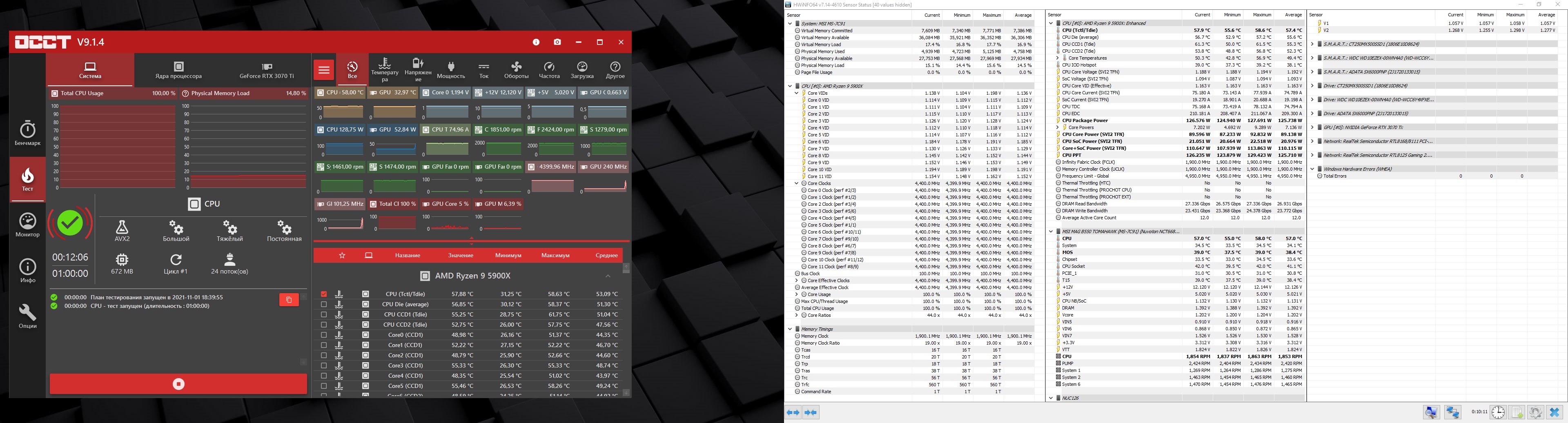Collapse the Memory Timings node
This screenshot has width=1568, height=423.
[790, 329]
